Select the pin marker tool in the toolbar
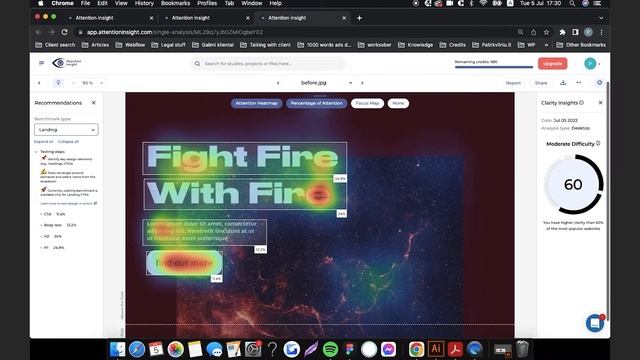The height and width of the screenshot is (360, 640). point(58,83)
